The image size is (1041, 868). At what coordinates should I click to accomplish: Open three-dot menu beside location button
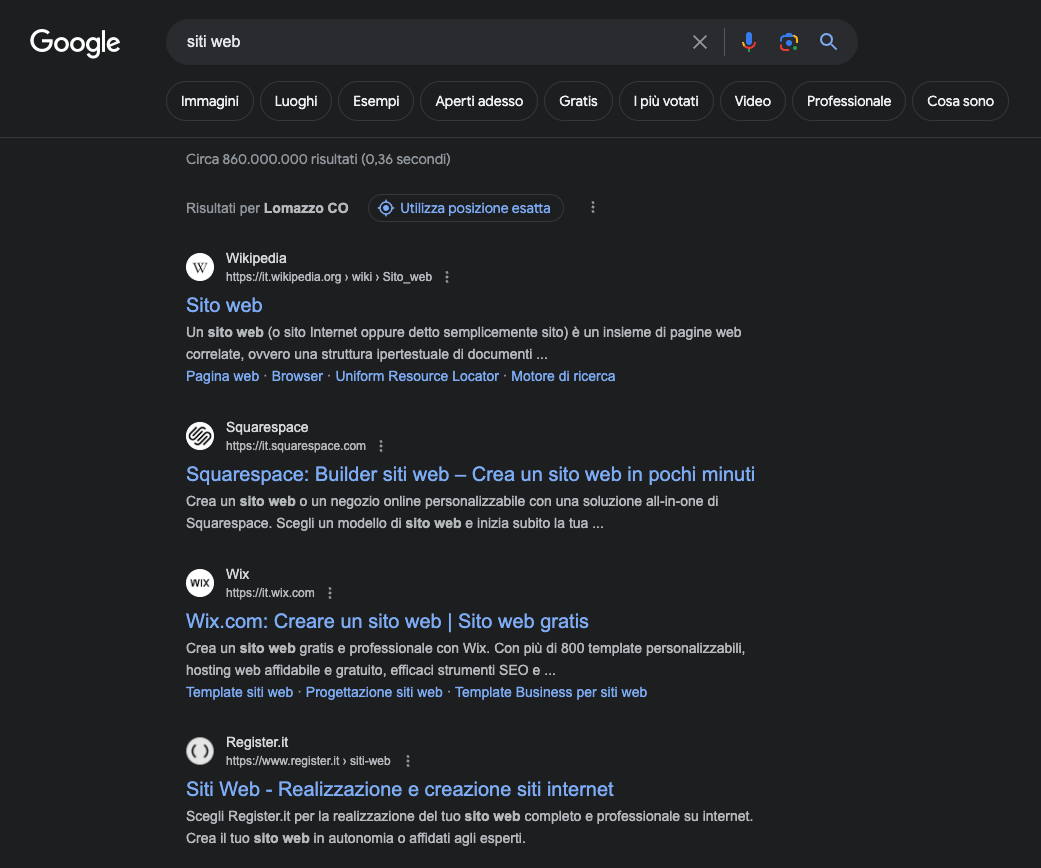point(593,208)
